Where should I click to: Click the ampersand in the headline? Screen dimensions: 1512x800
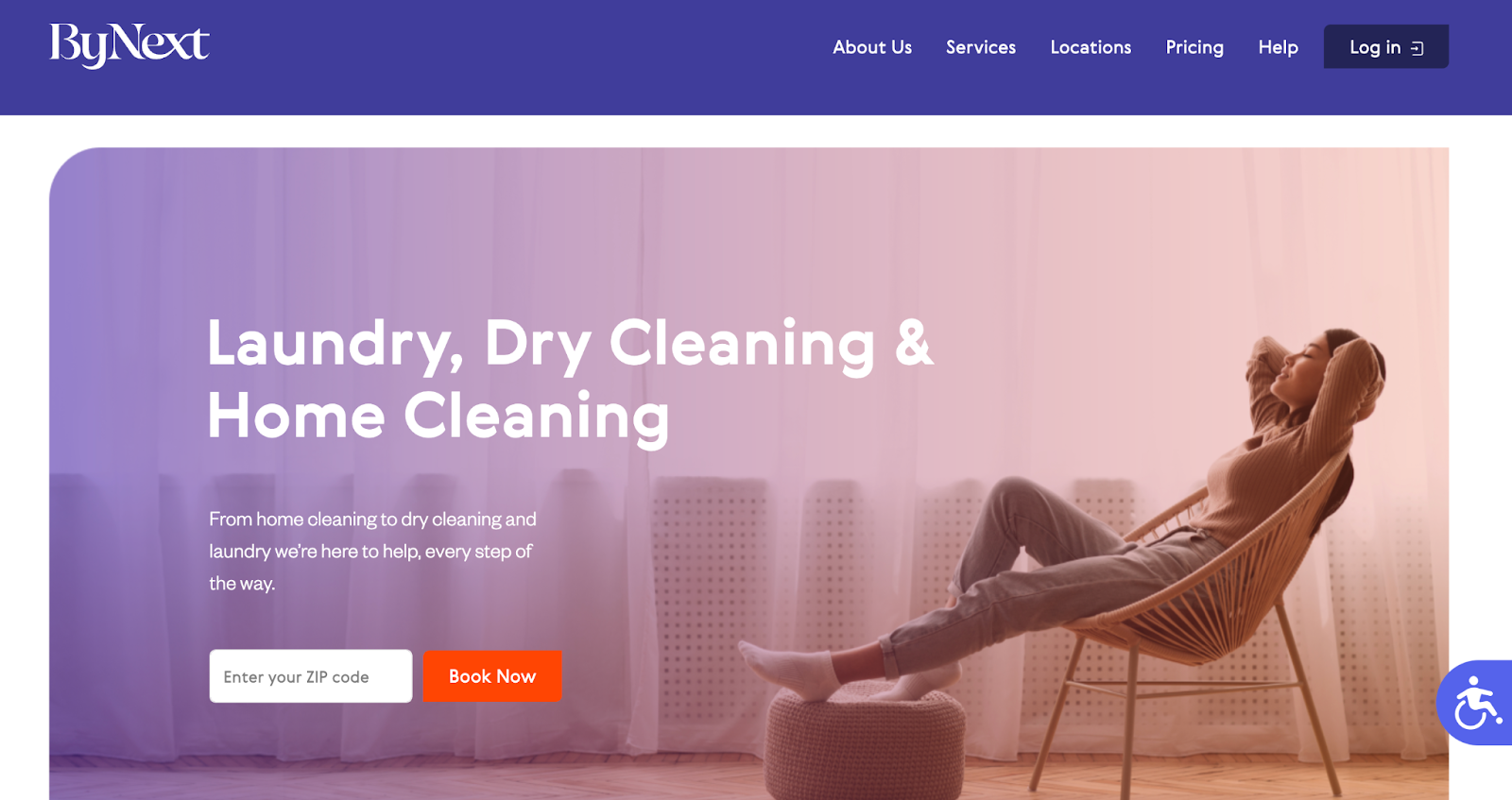[x=914, y=342]
